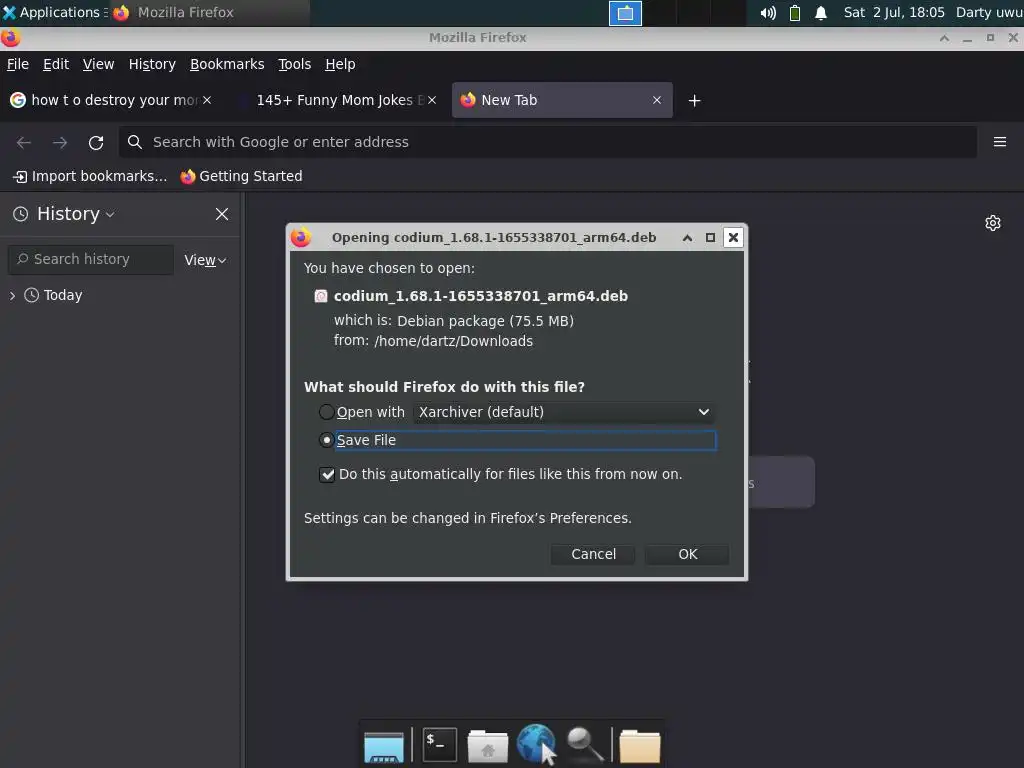Open Getting Started bookmark
This screenshot has width=1024, height=768.
242,176
